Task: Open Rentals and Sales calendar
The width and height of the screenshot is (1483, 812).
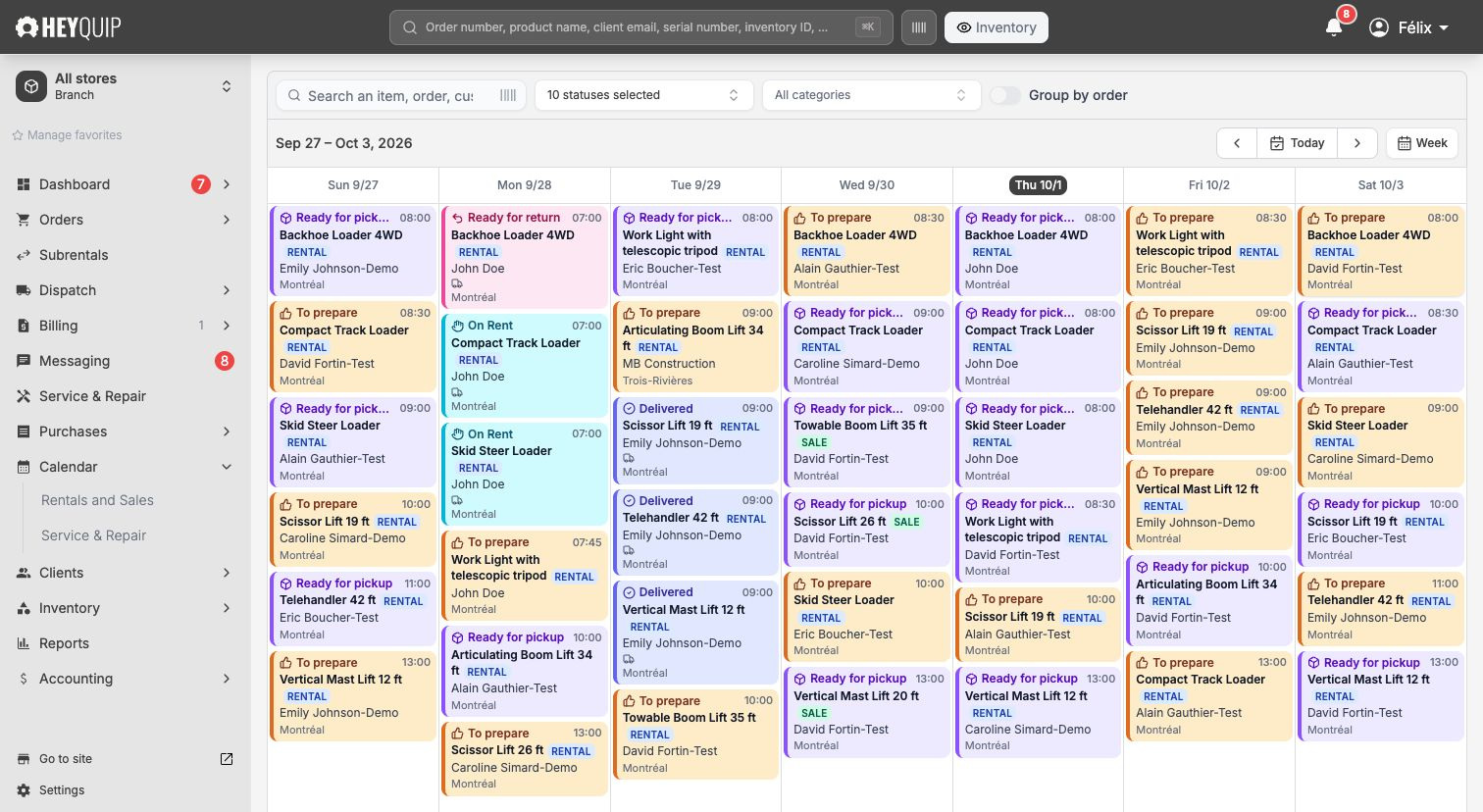Action: coord(97,500)
